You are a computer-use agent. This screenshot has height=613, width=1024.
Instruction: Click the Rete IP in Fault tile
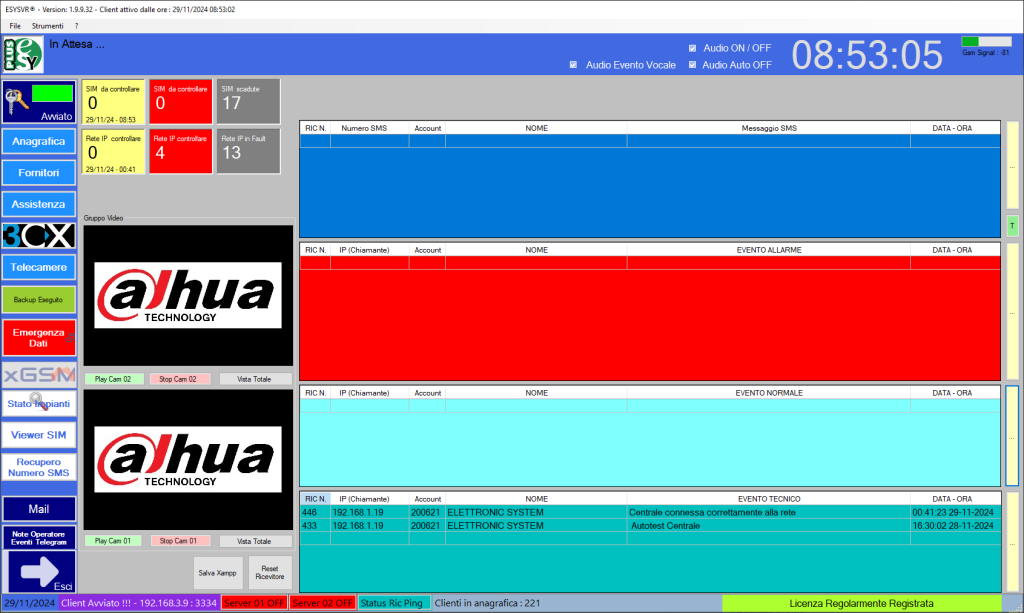coord(249,151)
